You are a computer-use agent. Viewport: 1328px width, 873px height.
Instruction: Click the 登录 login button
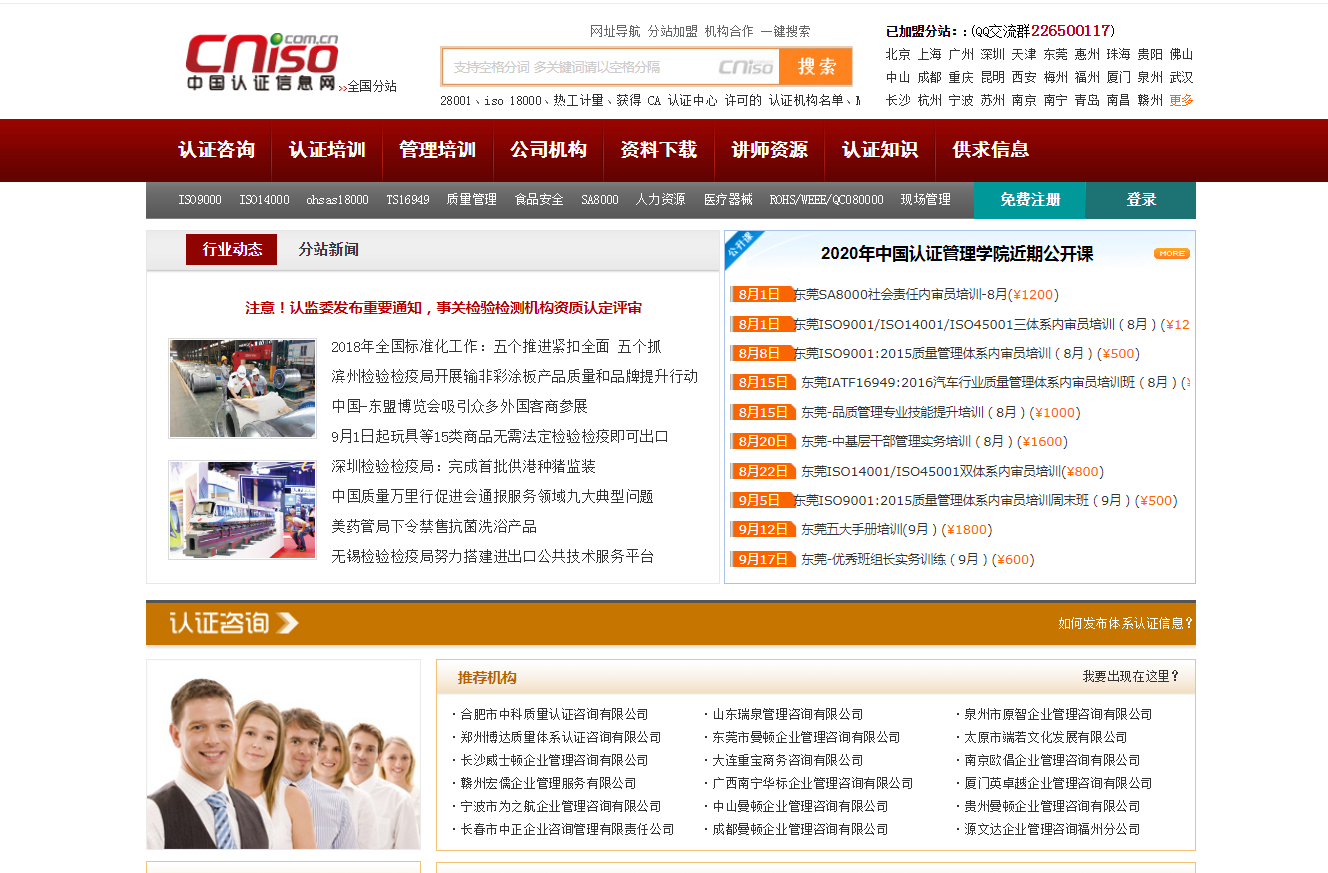pos(1140,199)
